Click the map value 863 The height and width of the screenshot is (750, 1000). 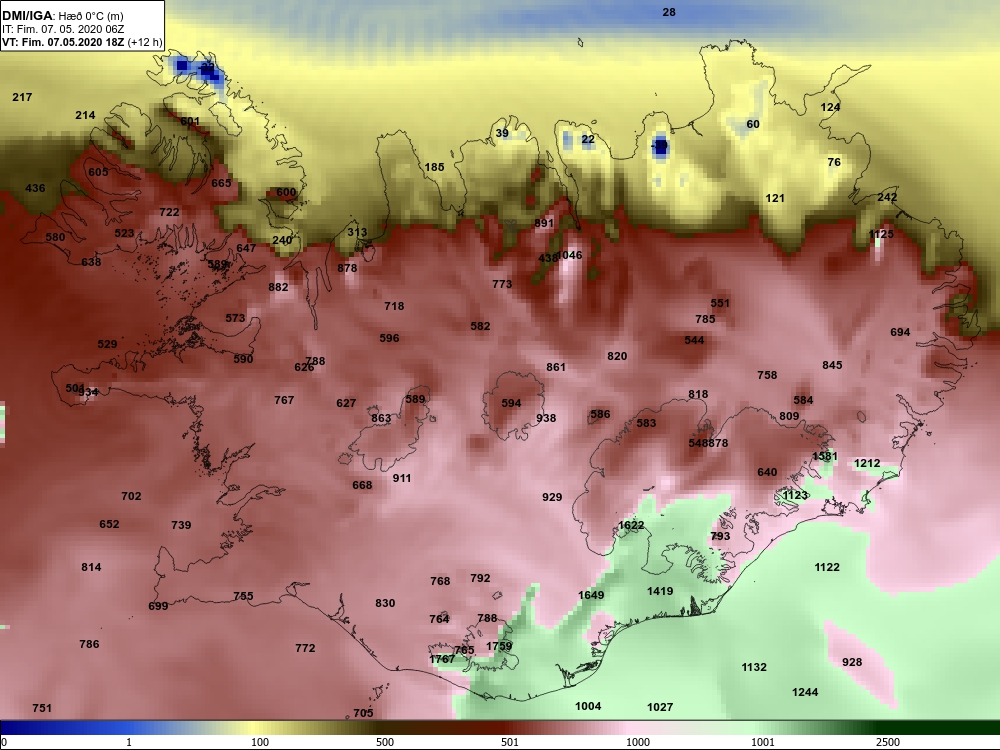pos(381,419)
